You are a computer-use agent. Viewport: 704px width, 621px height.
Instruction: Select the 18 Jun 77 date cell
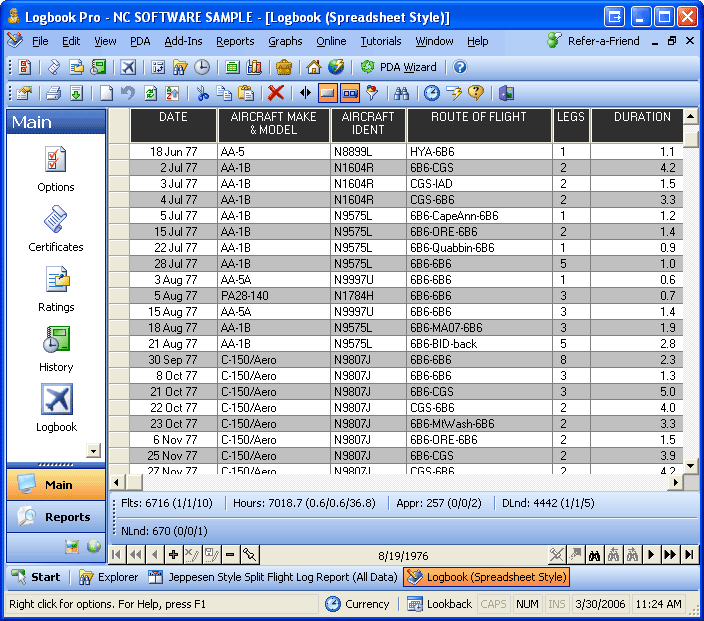[x=173, y=152]
